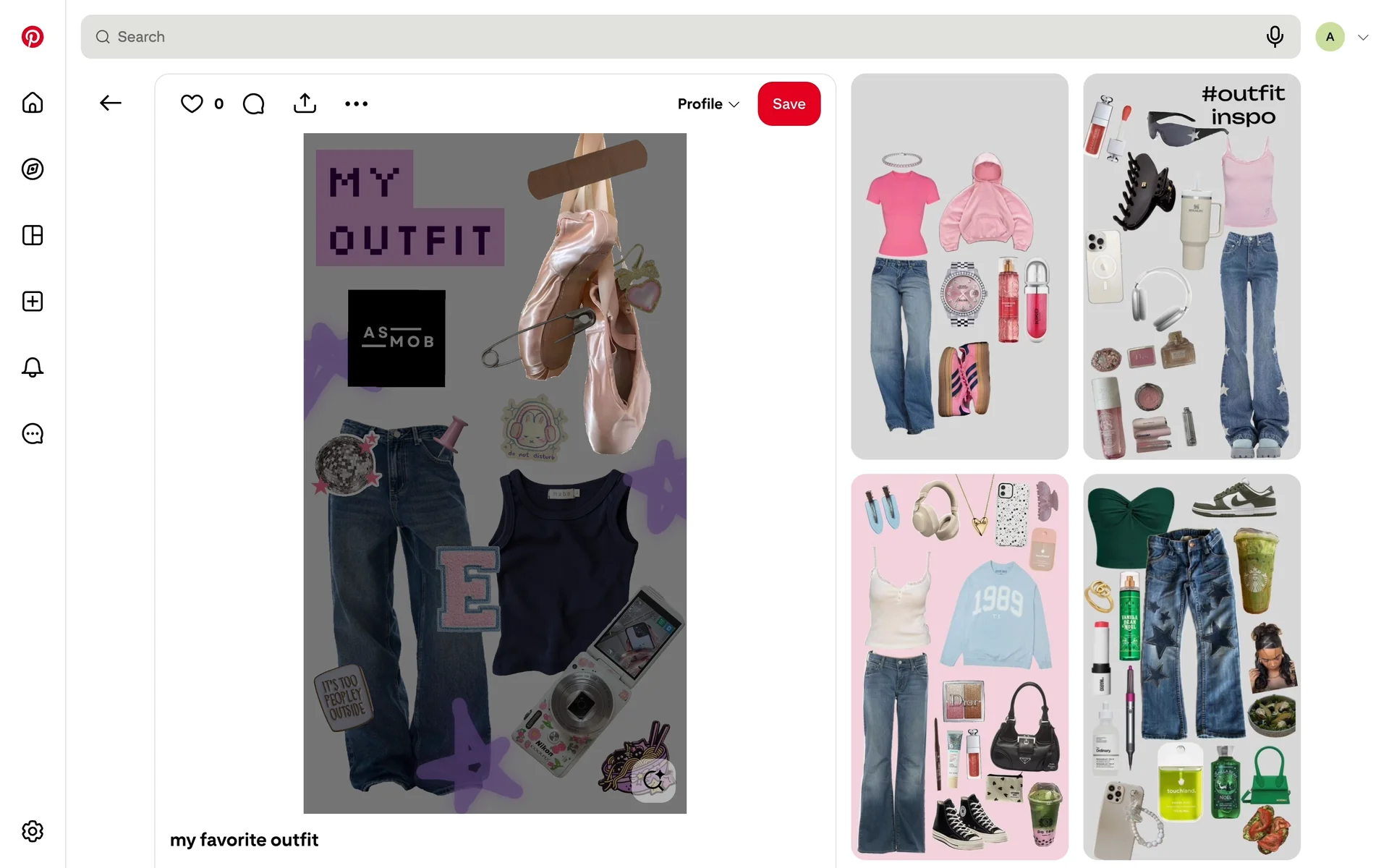Open the three-dot more options menu

[x=356, y=104]
